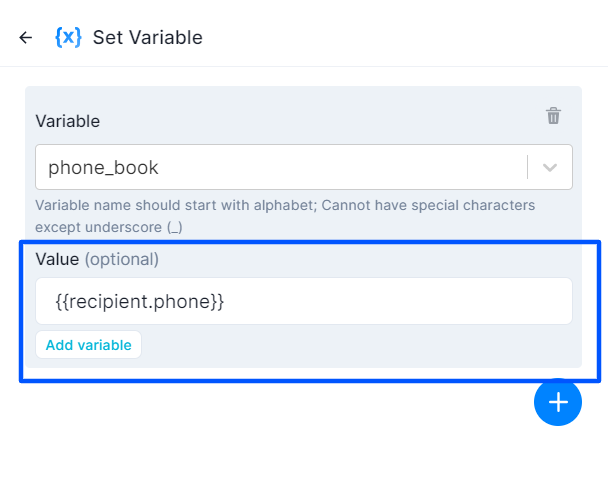Click the Variable field label
Screen dimensions: 608x500
[68, 121]
